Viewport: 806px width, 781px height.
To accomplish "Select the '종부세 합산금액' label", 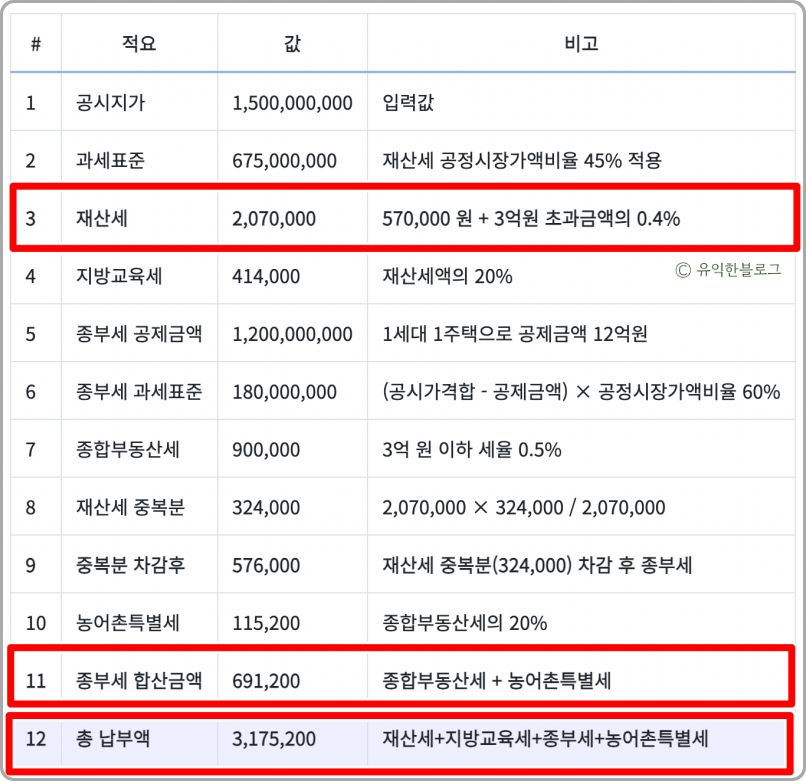I will pyautogui.click(x=139, y=681).
